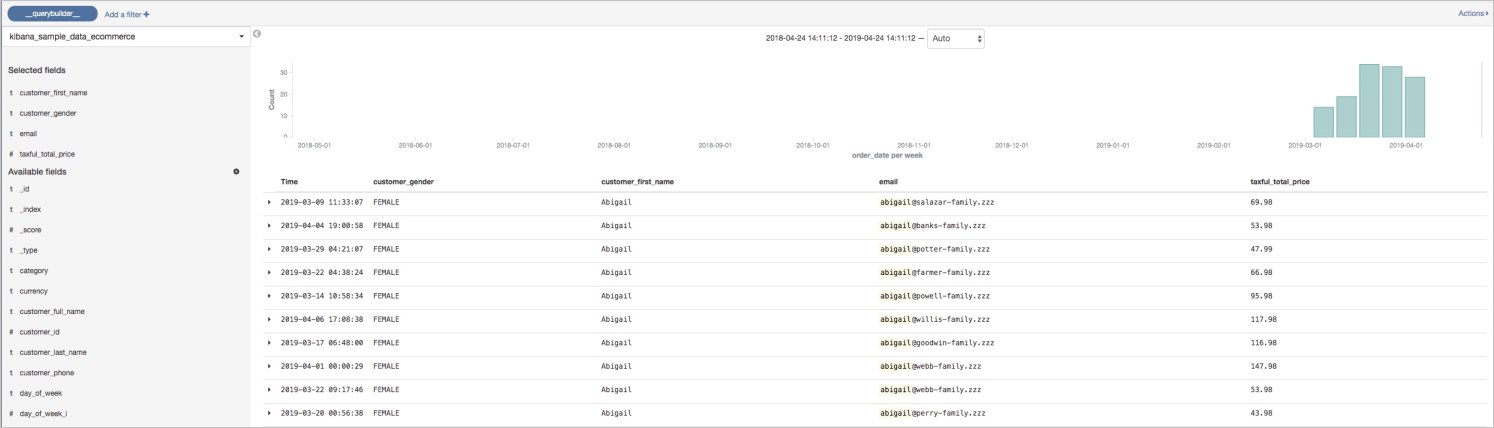The width and height of the screenshot is (1494, 428).
Task: Click email abigail@goodwin-family.zzz
Action: 937,342
